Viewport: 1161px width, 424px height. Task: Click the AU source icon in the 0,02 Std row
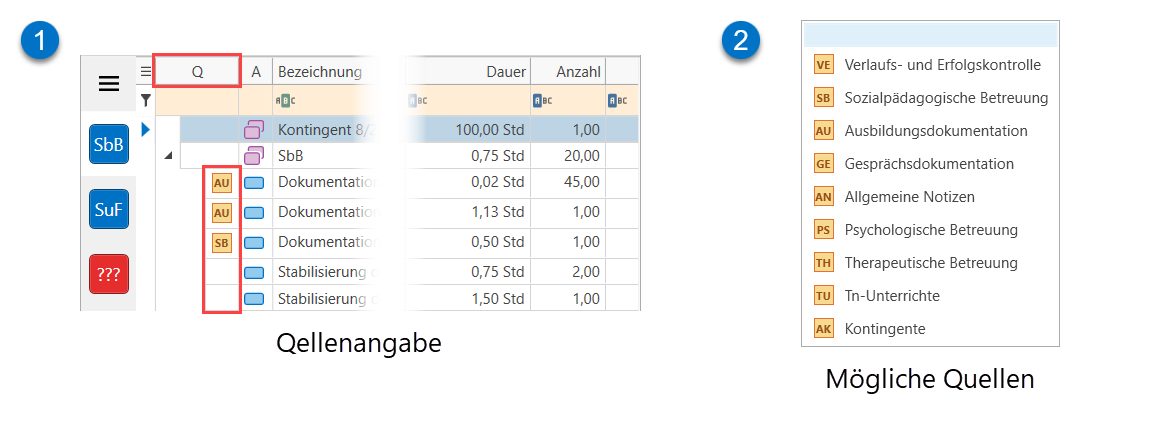click(x=221, y=183)
